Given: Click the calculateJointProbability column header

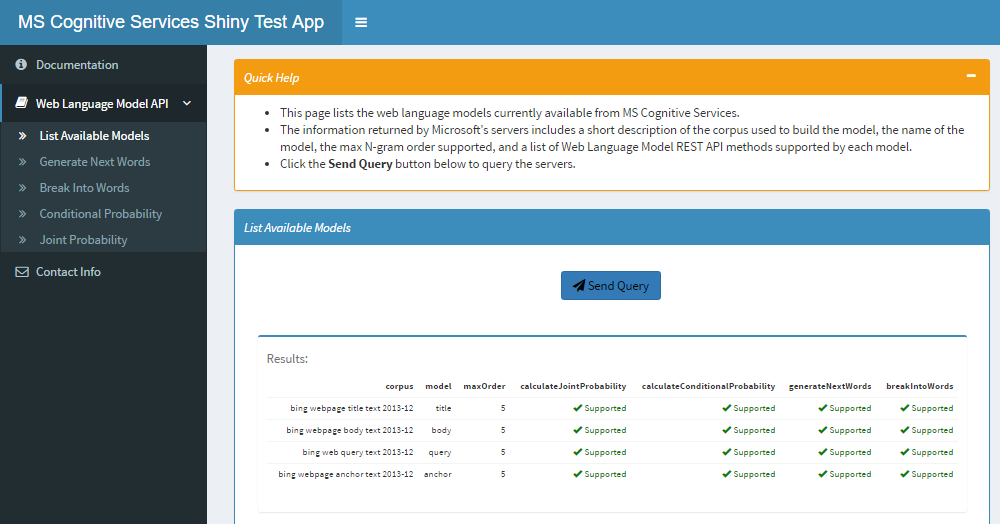Looking at the screenshot, I should coord(573,386).
